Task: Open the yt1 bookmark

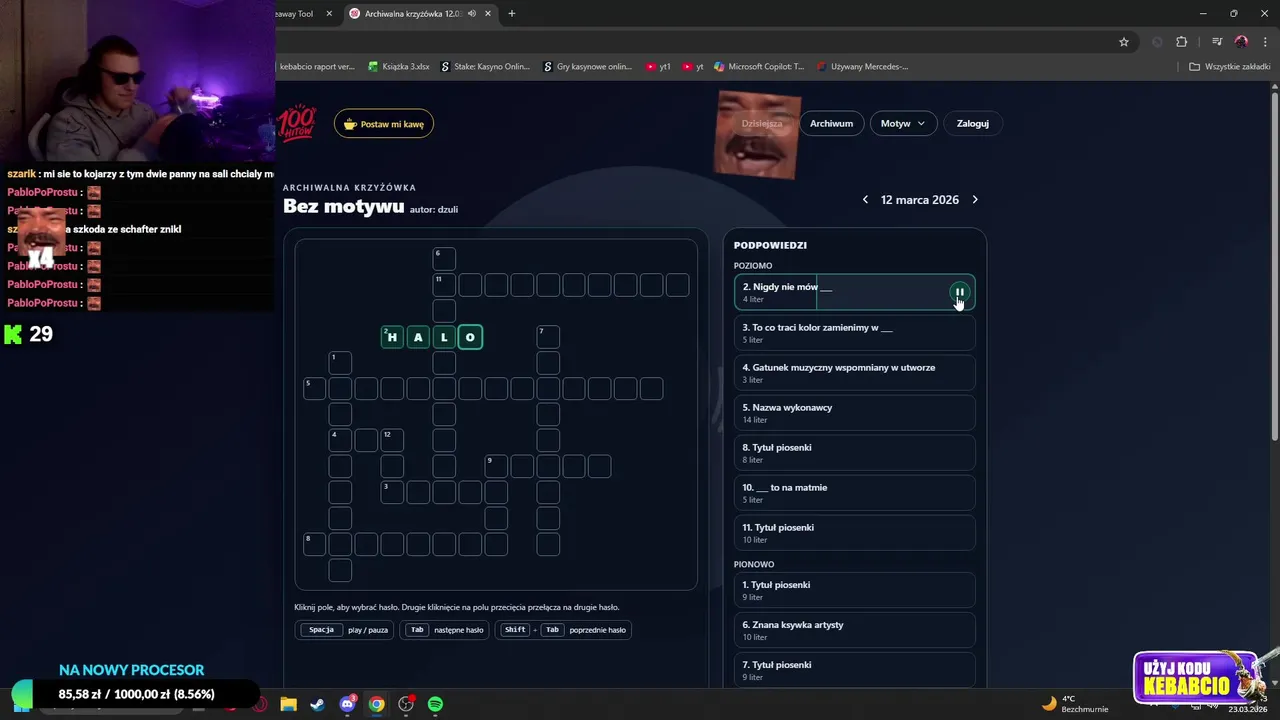Action: click(x=658, y=67)
